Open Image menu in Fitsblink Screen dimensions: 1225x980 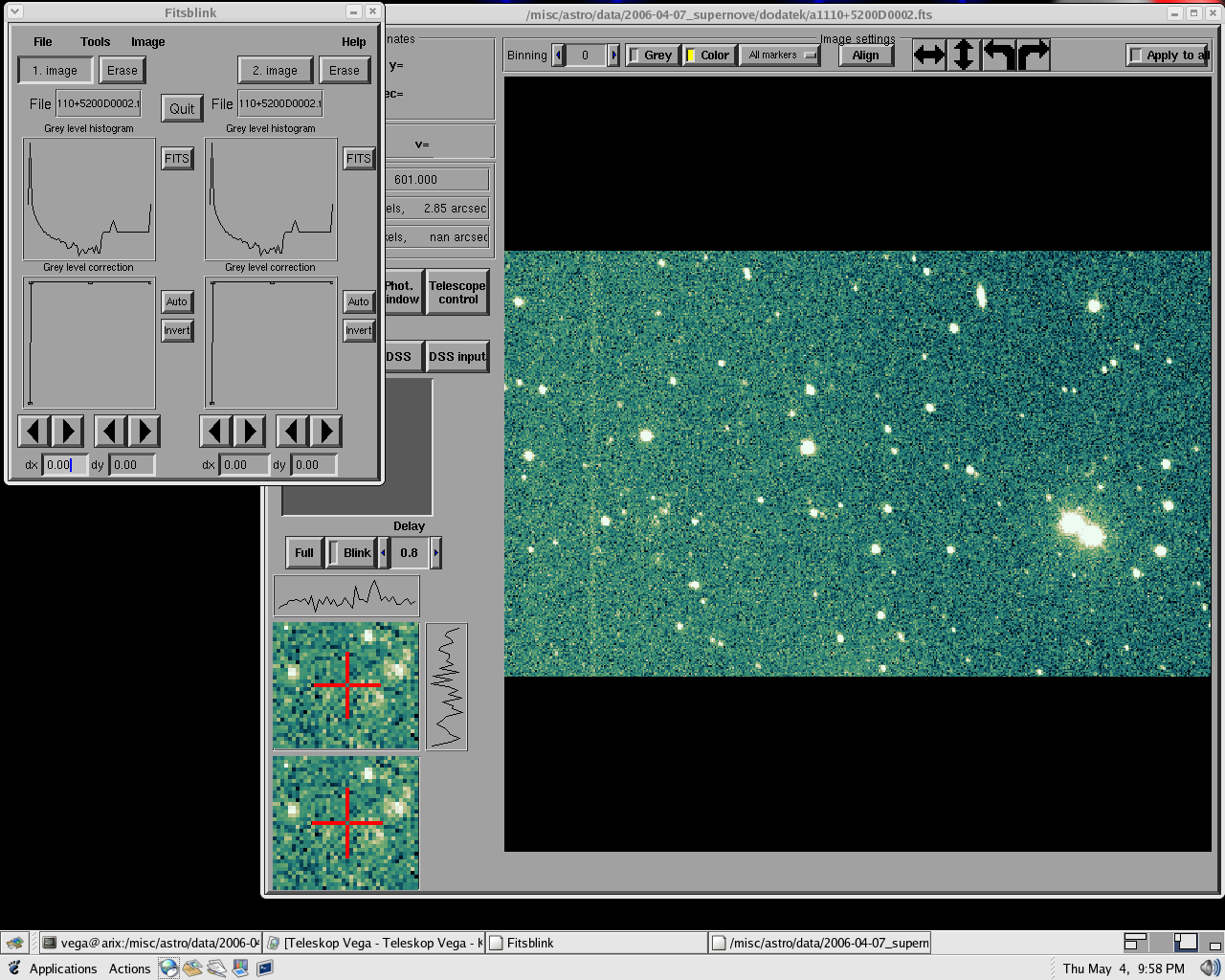148,42
